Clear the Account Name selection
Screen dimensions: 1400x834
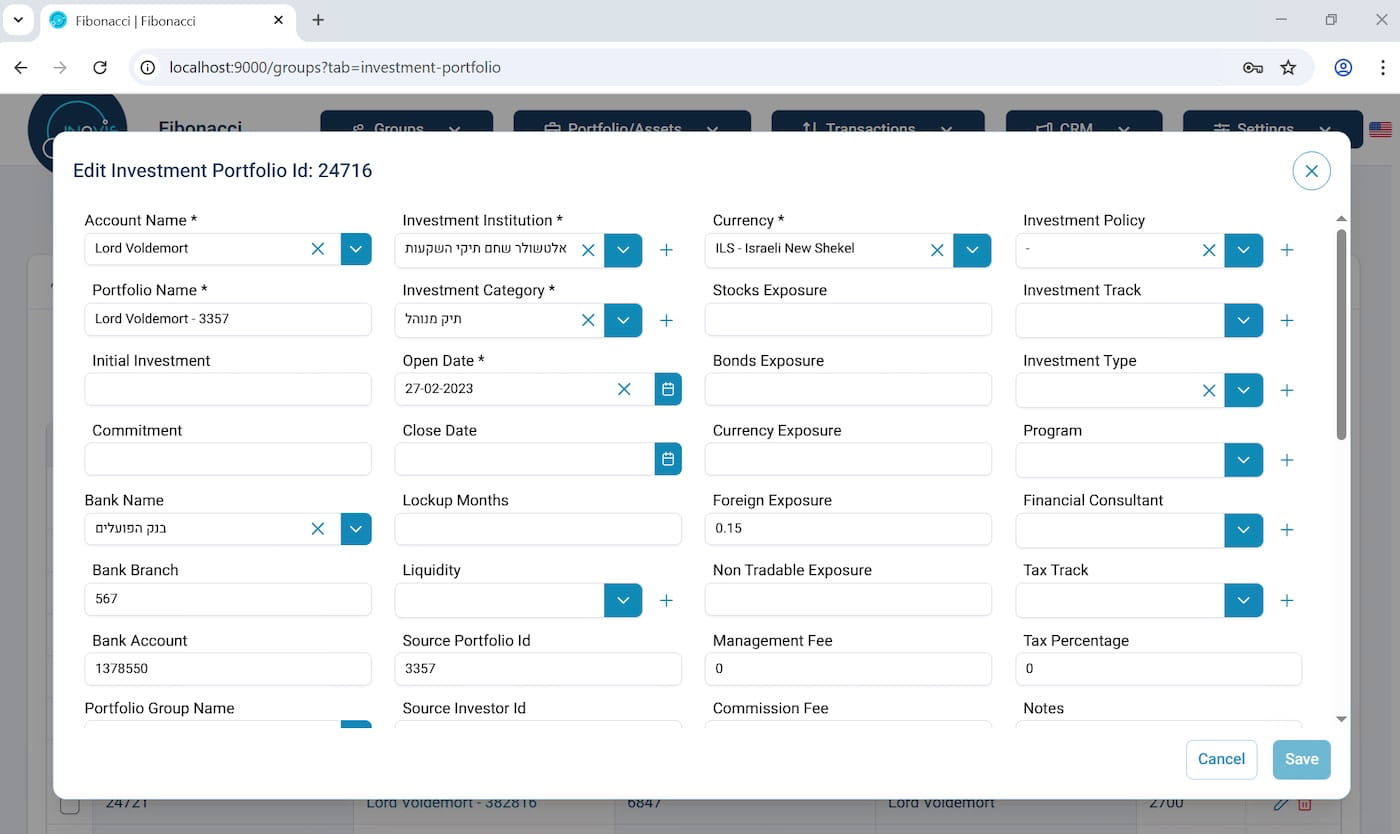point(318,249)
